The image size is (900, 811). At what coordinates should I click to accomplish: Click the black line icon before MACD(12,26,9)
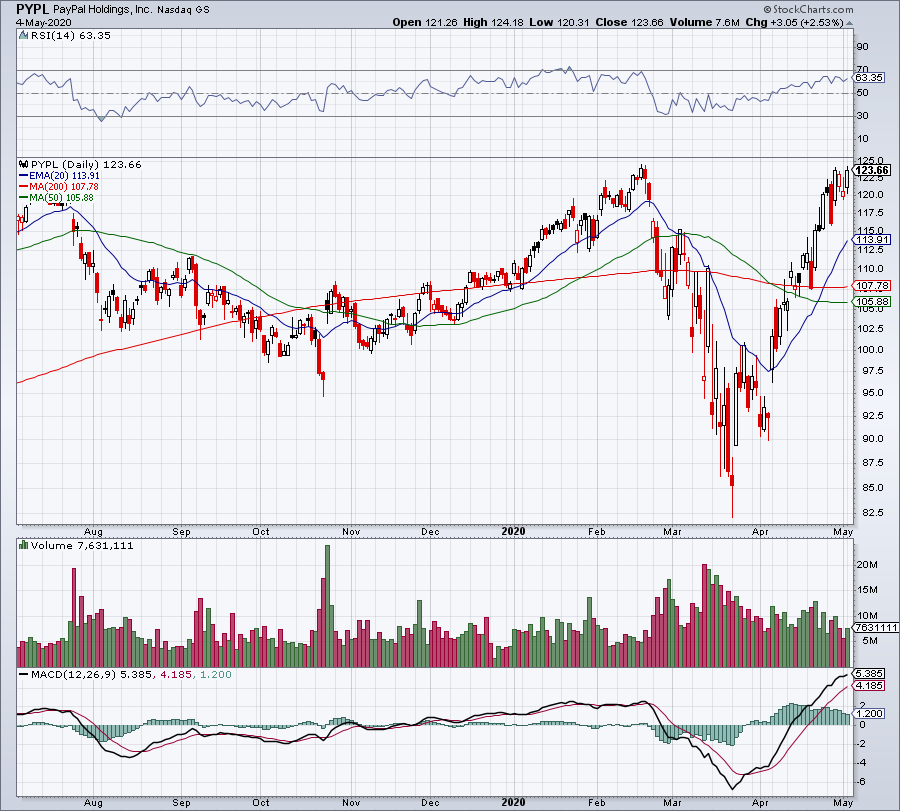(23, 674)
